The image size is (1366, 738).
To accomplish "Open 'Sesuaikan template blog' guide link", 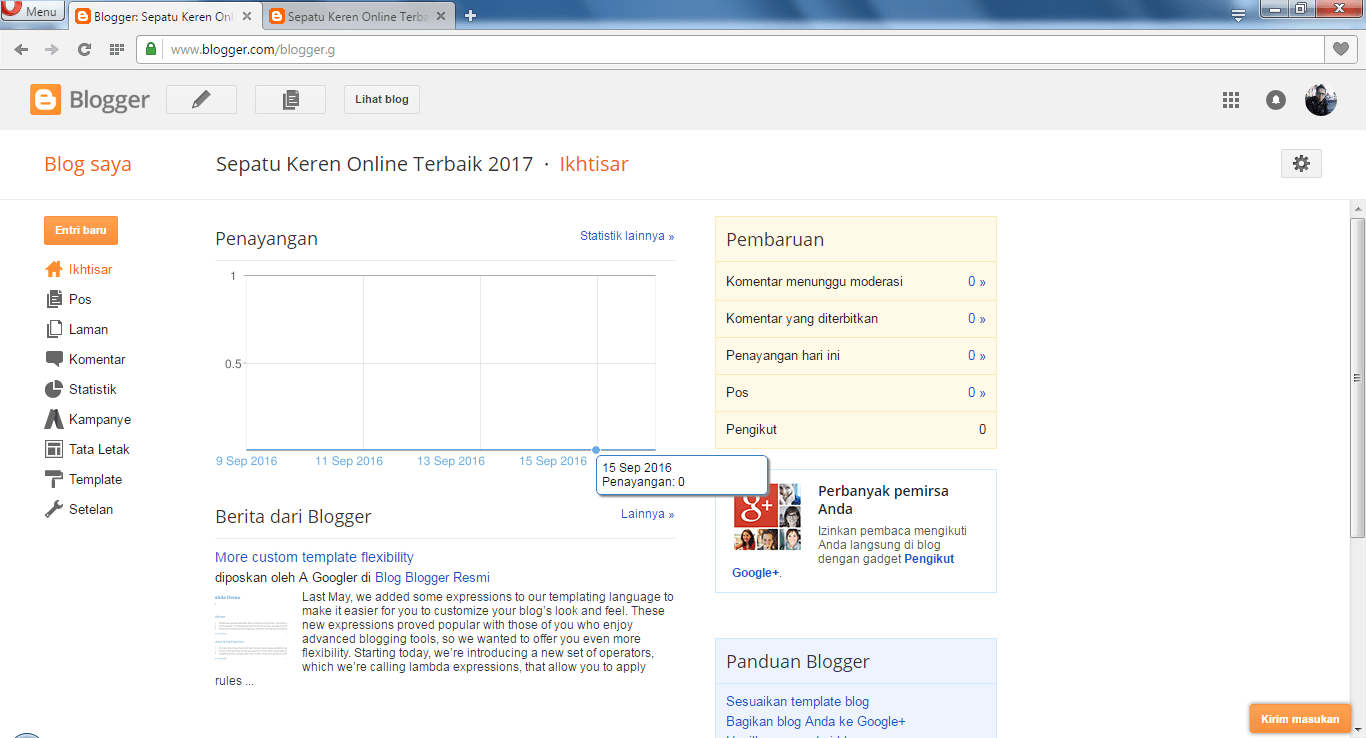I will click(797, 702).
